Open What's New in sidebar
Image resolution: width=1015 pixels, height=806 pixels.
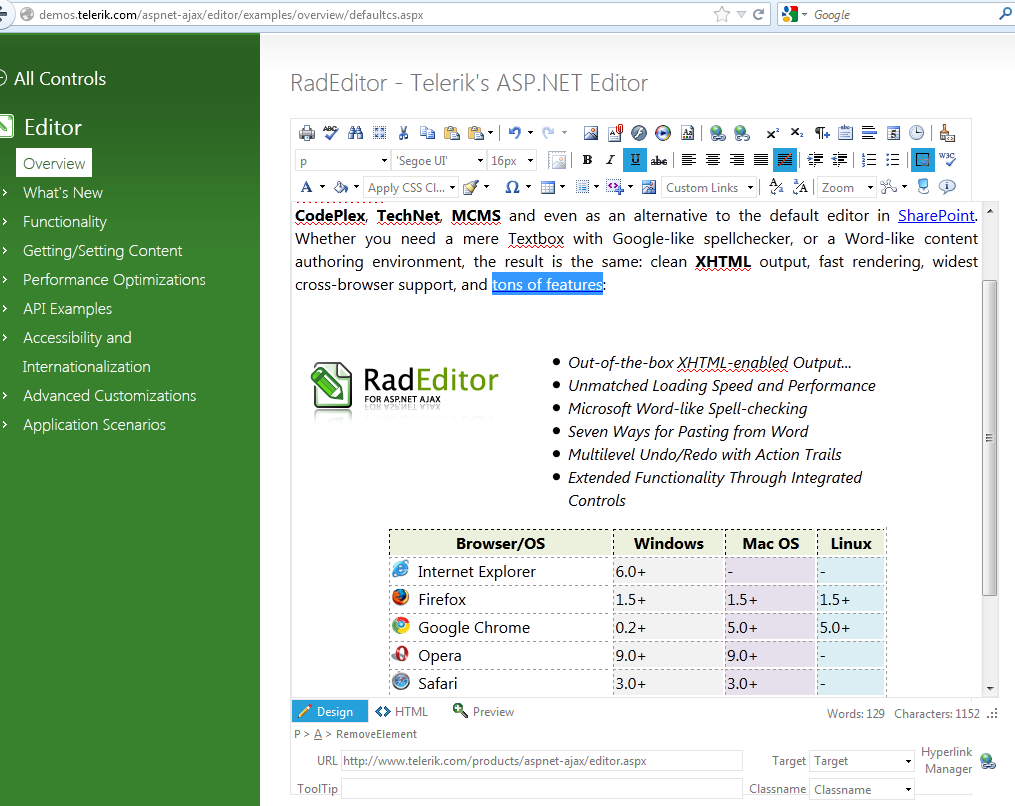(63, 193)
